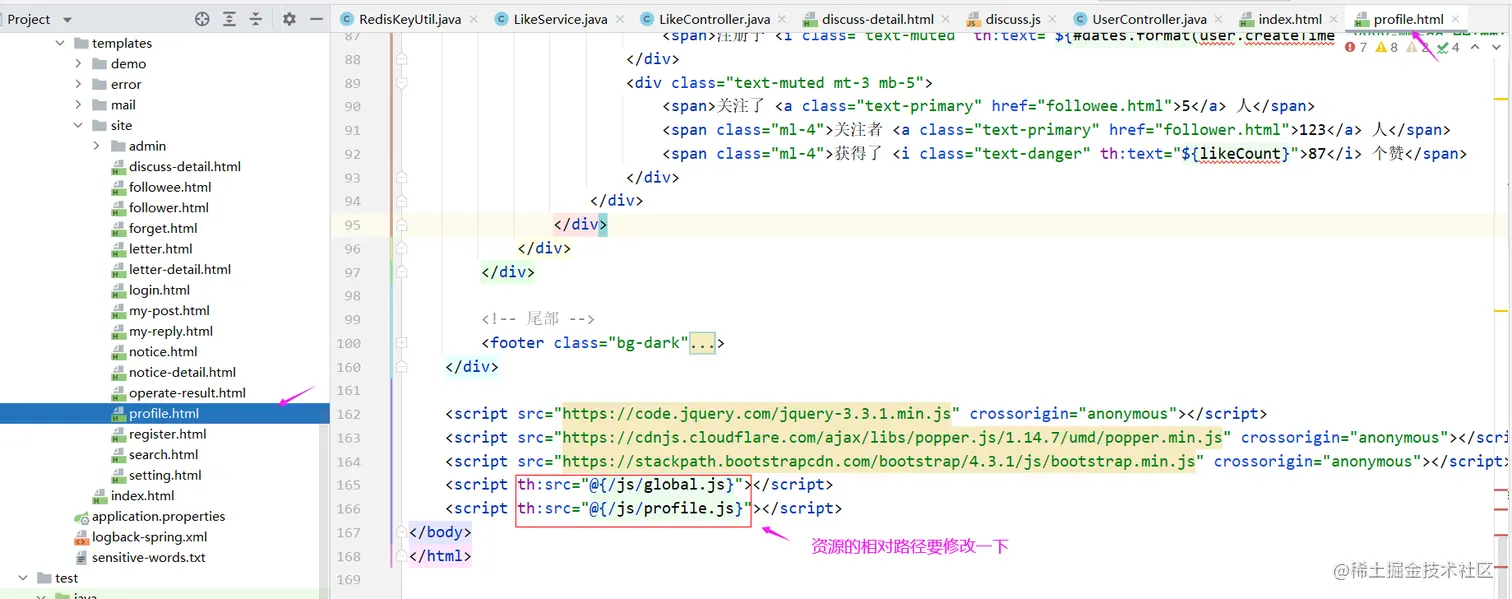This screenshot has height=599, width=1512.
Task: Expand the folded footer bg-dark block
Action: [x=702, y=343]
